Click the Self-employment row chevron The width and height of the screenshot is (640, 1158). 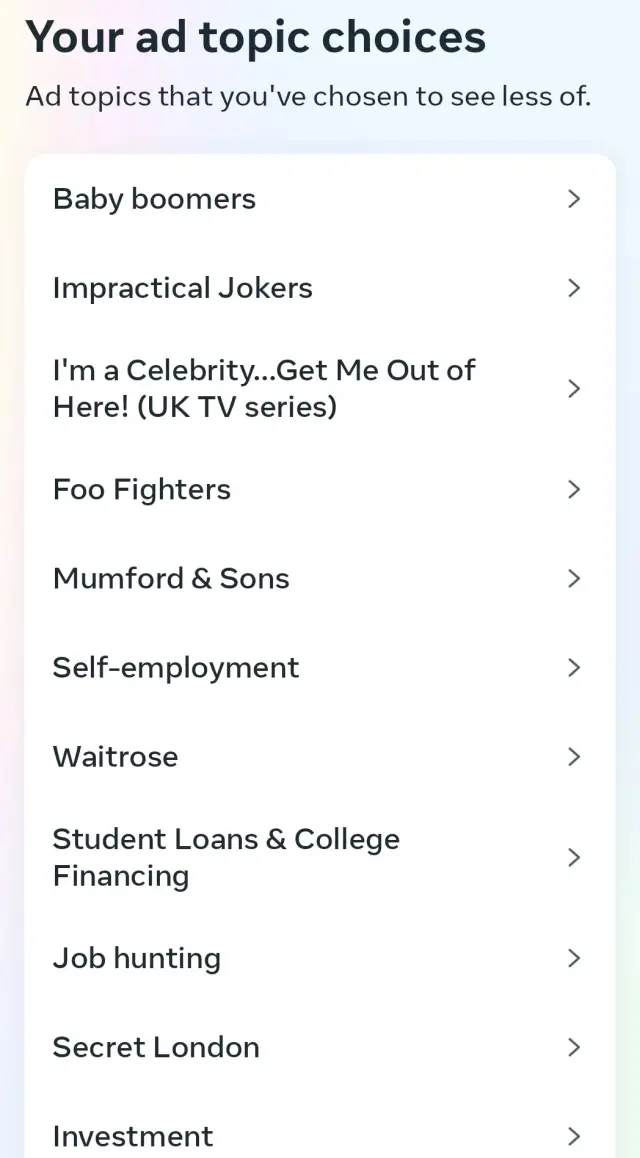point(574,667)
